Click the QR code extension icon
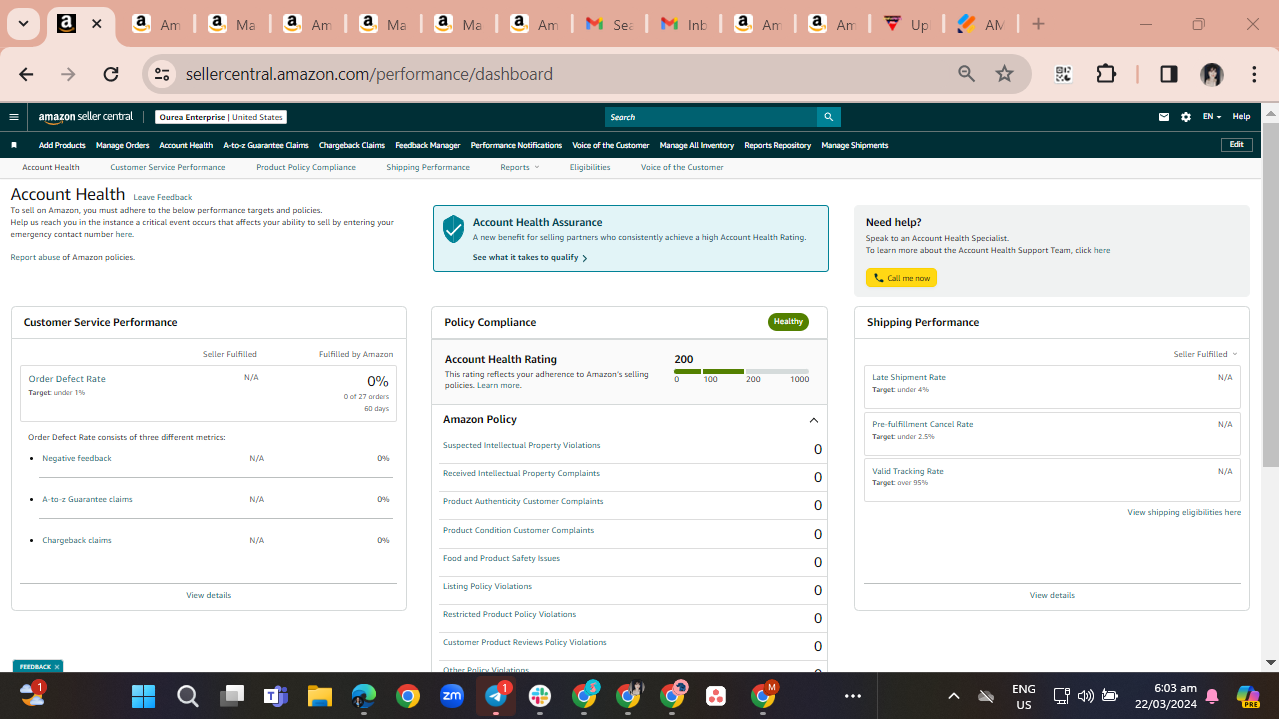 click(x=1063, y=74)
